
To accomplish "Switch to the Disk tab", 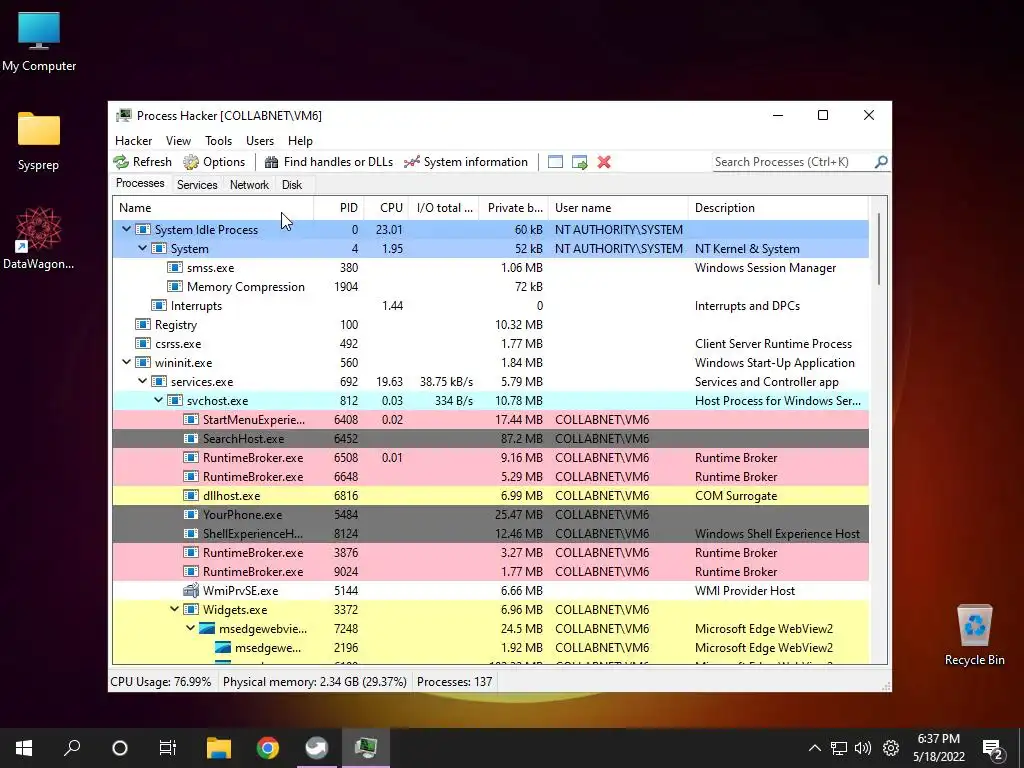I will coord(292,185).
